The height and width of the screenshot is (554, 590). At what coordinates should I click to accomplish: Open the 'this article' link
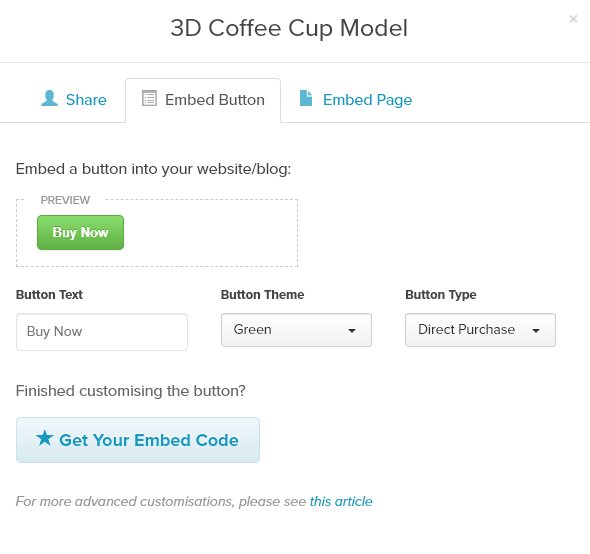[341, 502]
